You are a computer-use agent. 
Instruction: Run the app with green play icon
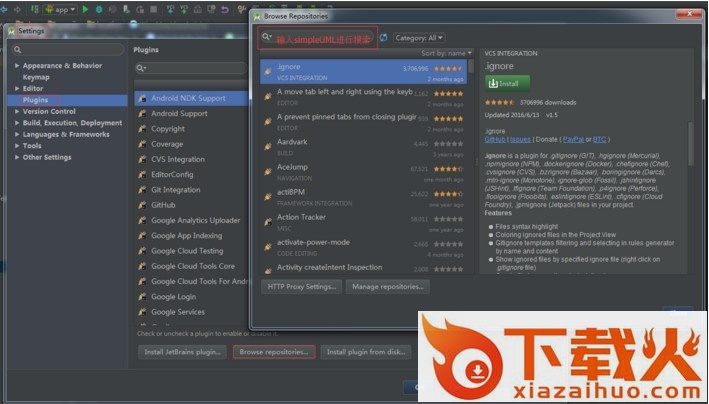click(x=85, y=9)
